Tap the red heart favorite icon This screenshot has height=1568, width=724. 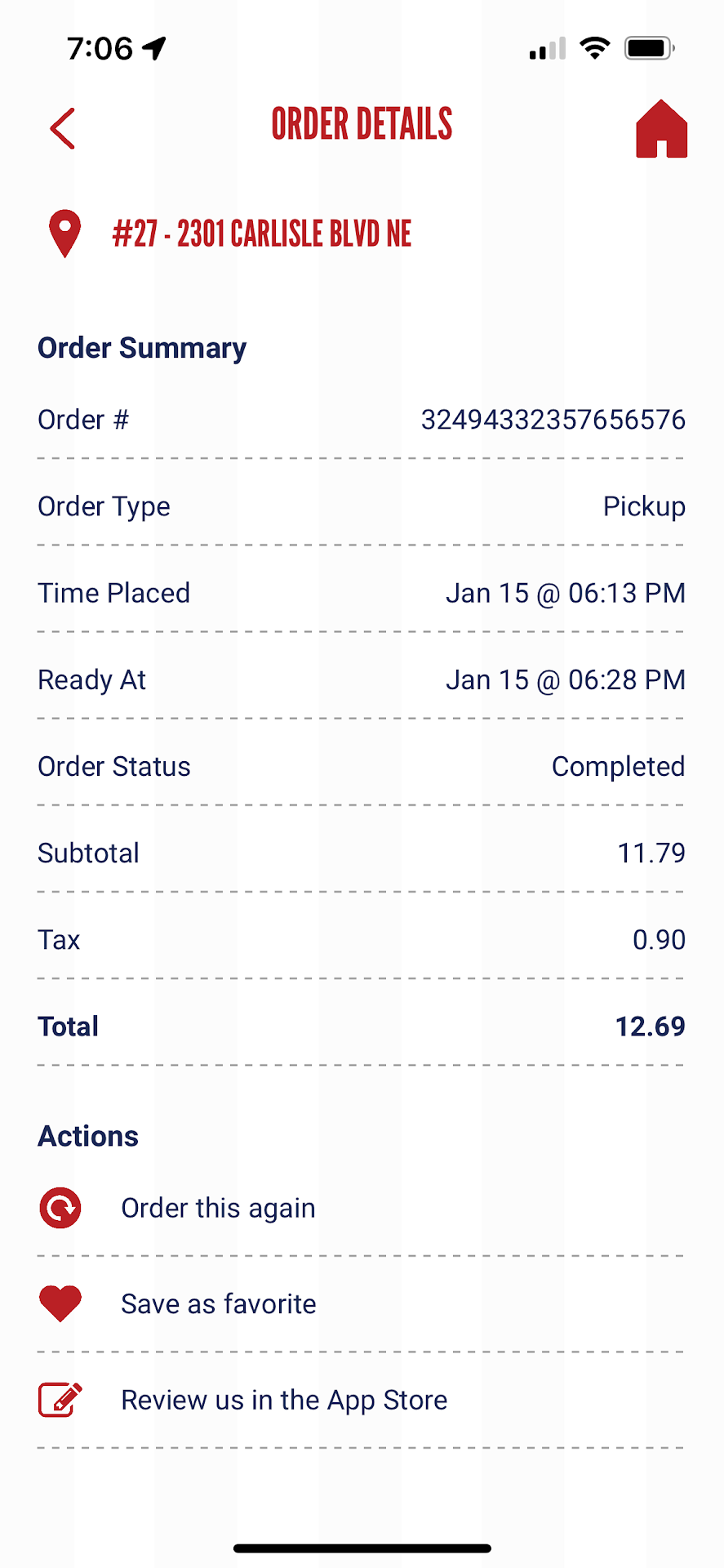pos(60,1303)
